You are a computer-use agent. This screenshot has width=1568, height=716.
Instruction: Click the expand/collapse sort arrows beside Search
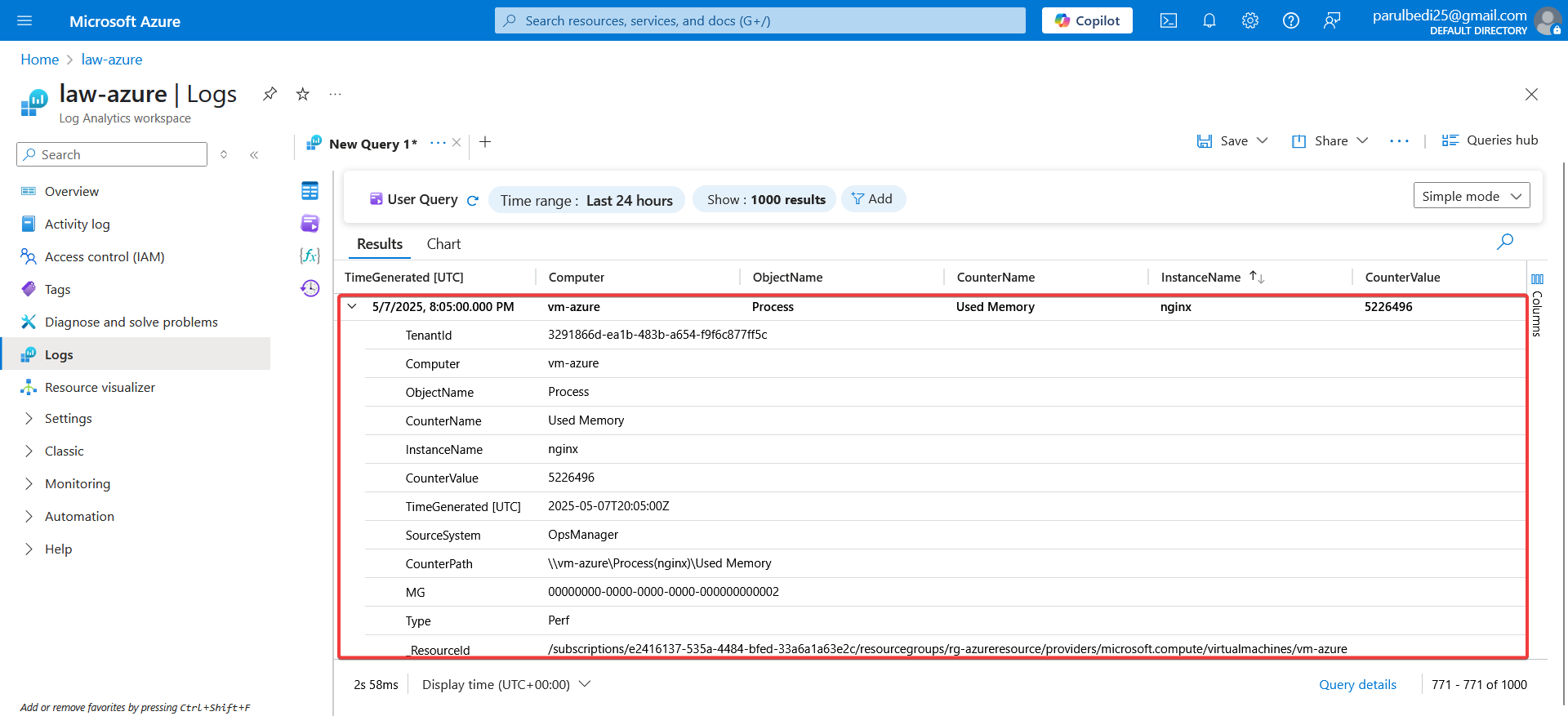(224, 154)
